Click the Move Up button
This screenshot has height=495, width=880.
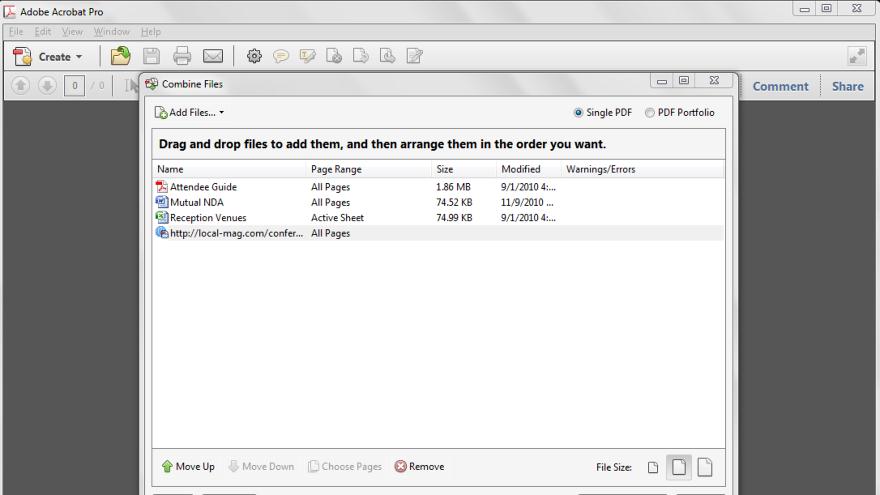coord(188,466)
